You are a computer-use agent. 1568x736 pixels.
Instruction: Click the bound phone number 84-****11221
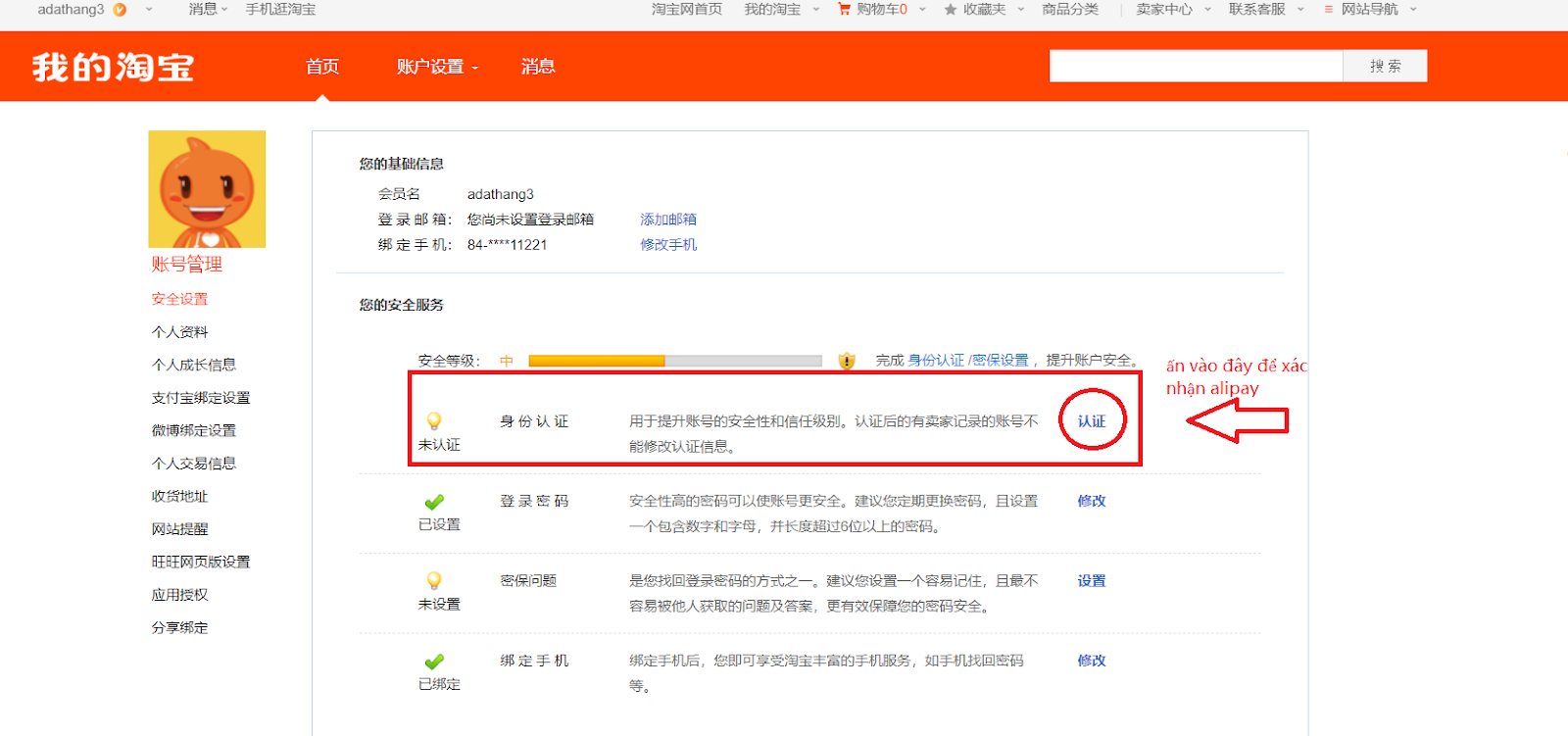[507, 245]
